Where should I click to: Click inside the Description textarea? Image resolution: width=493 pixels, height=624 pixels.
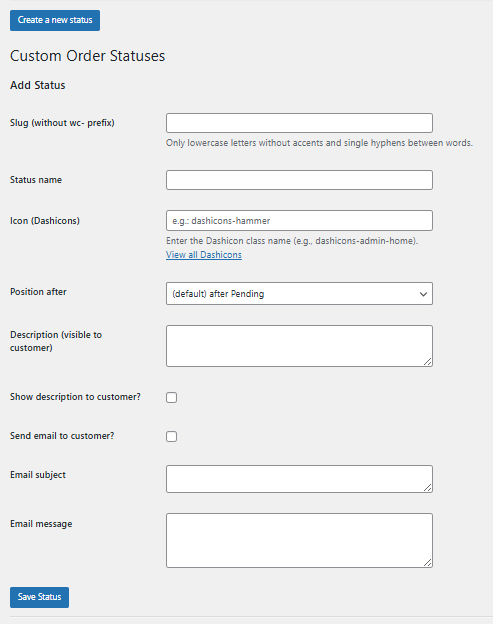tap(299, 346)
